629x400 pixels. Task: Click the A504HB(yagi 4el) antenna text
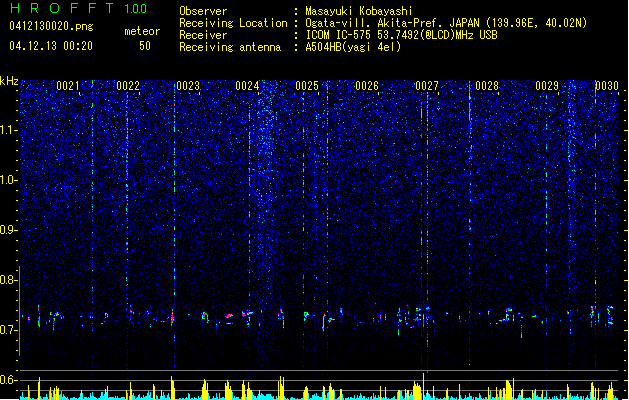[x=353, y=47]
